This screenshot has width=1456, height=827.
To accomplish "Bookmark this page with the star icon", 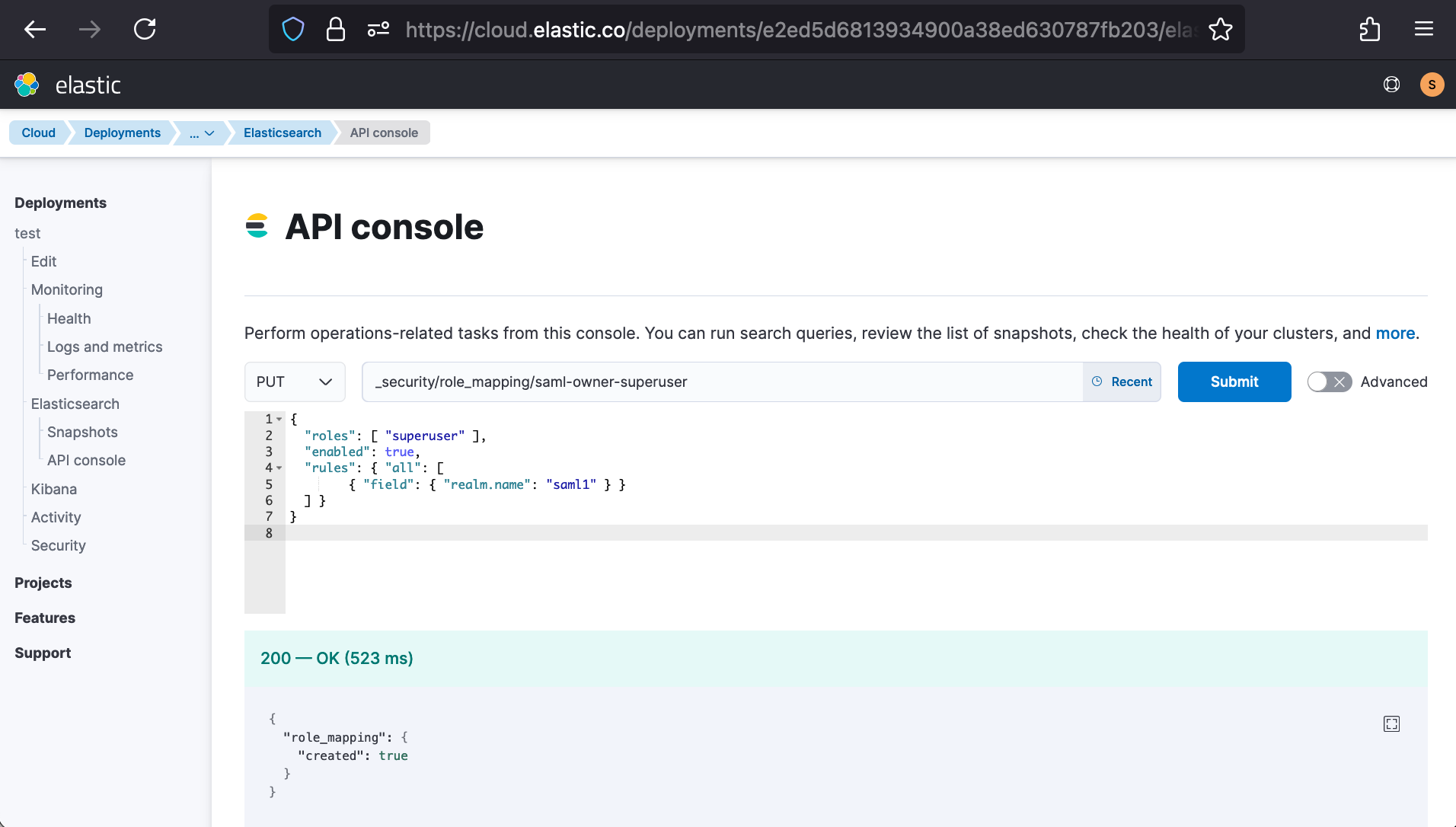I will [1221, 30].
